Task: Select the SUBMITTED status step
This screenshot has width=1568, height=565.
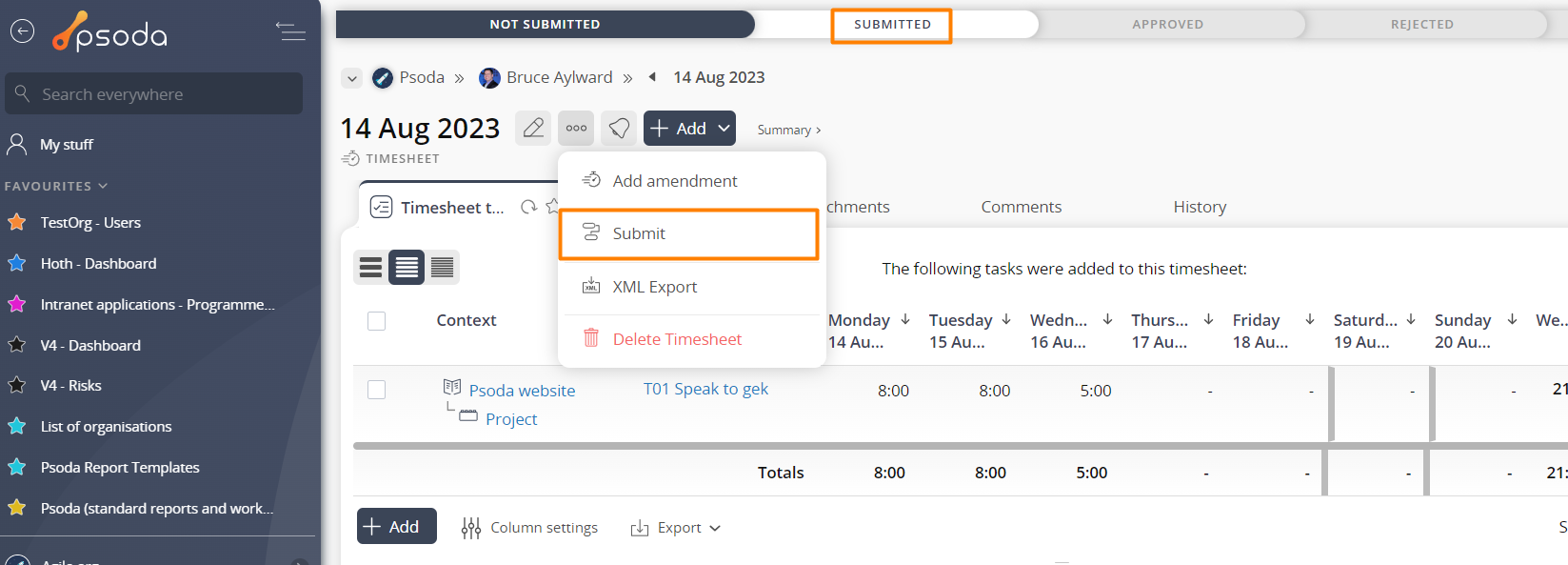Action: tap(892, 24)
